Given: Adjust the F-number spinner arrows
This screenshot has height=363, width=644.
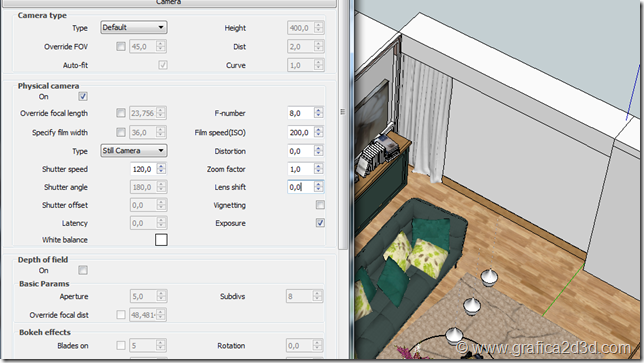Looking at the screenshot, I should 319,113.
